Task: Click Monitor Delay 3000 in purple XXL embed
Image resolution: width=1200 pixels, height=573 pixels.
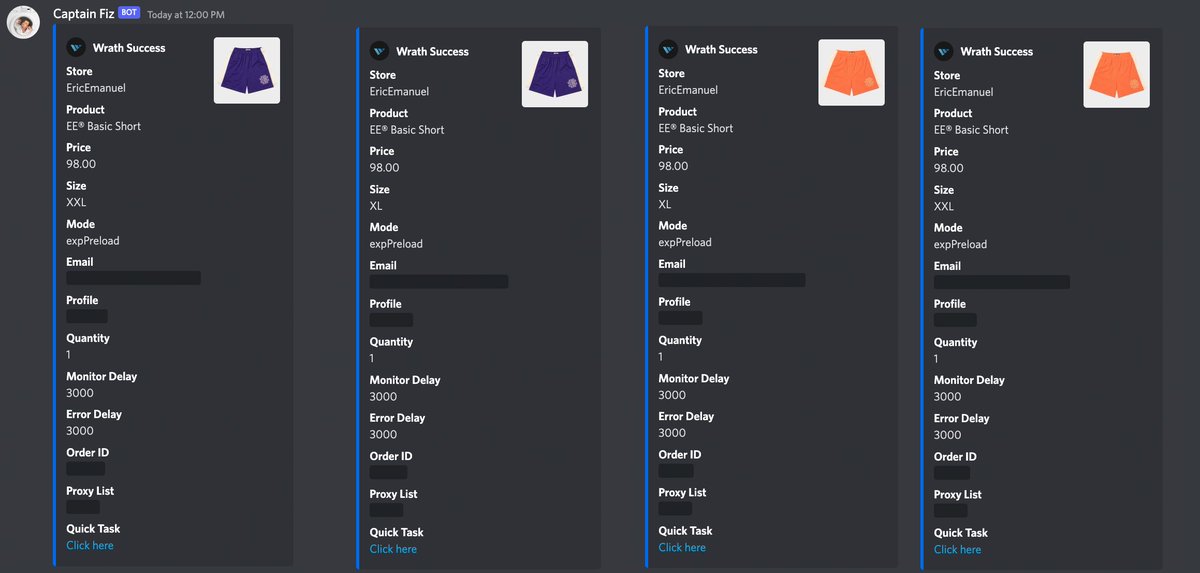Action: (80, 393)
